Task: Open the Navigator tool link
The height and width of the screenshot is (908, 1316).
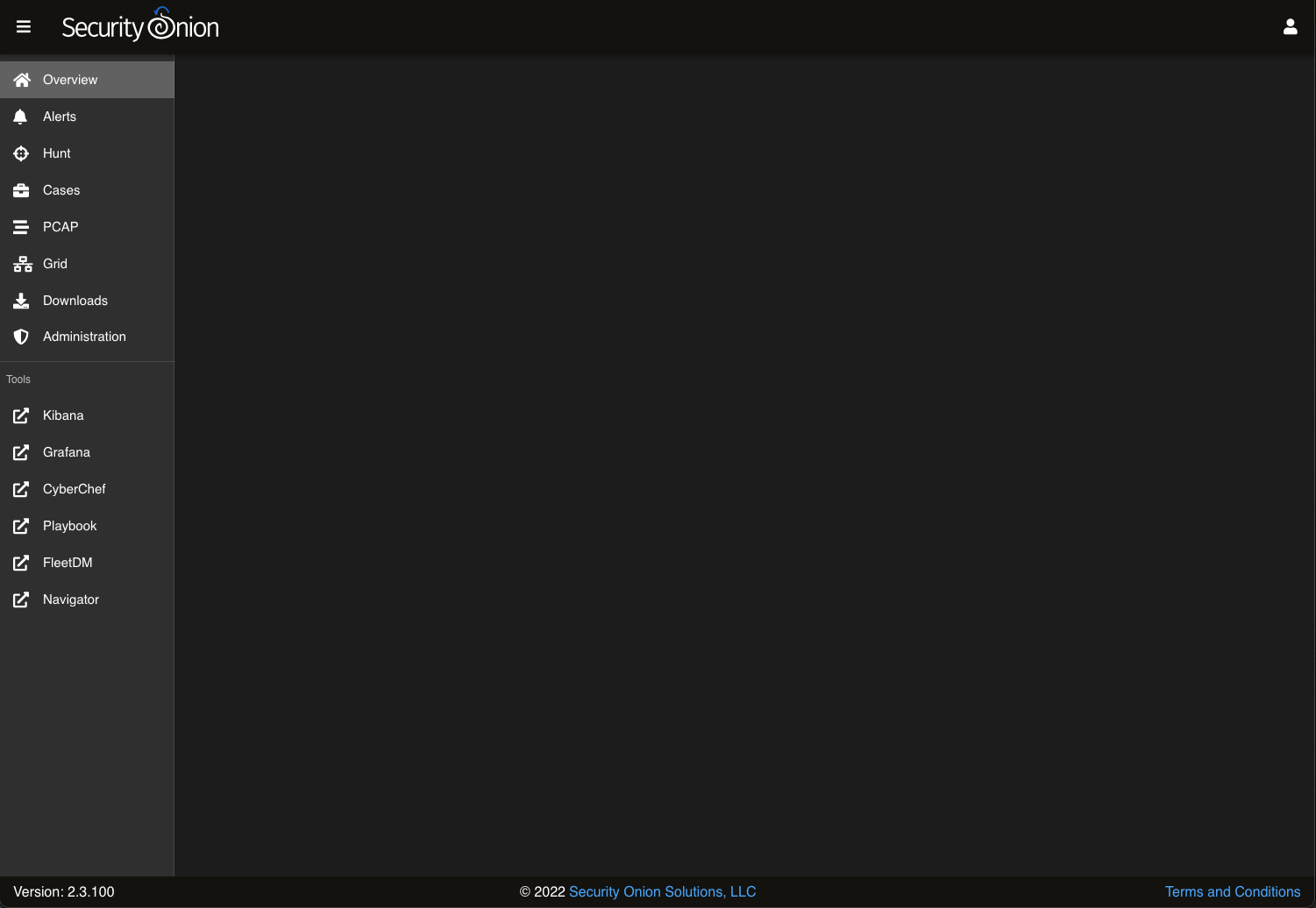Action: 87,599
